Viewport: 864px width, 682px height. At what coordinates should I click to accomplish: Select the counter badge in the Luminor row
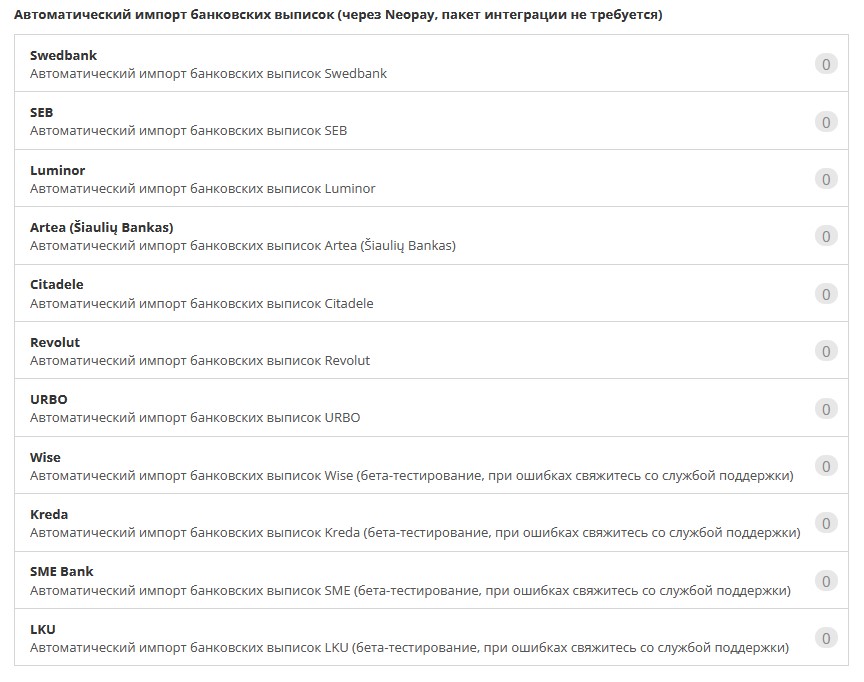point(825,179)
